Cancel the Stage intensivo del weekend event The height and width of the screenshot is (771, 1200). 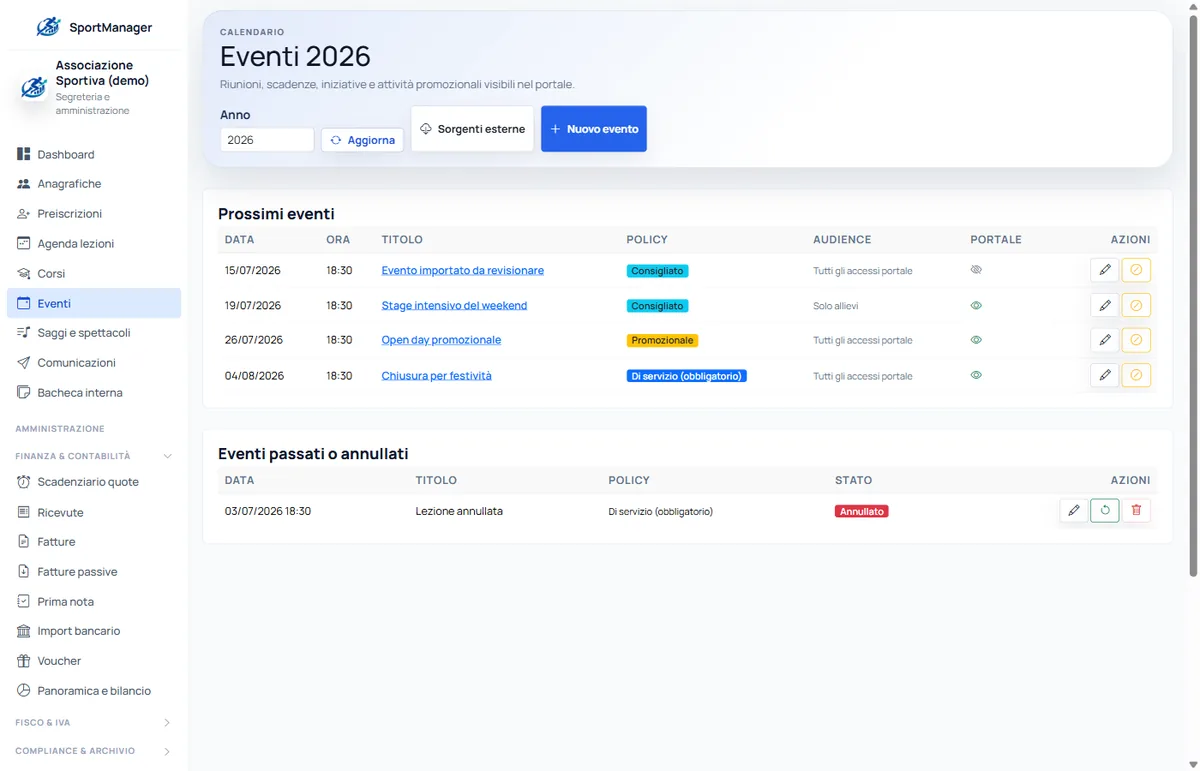[x=1136, y=305]
